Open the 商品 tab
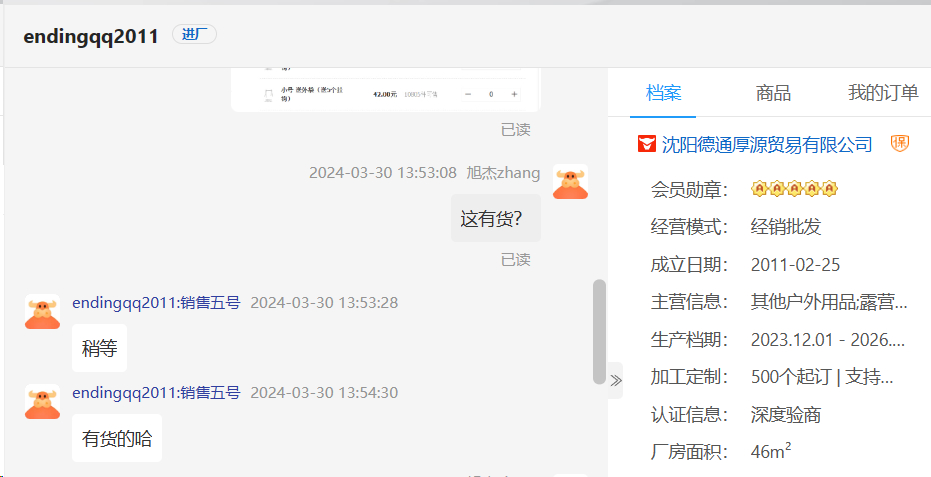931x477 pixels. pos(773,93)
